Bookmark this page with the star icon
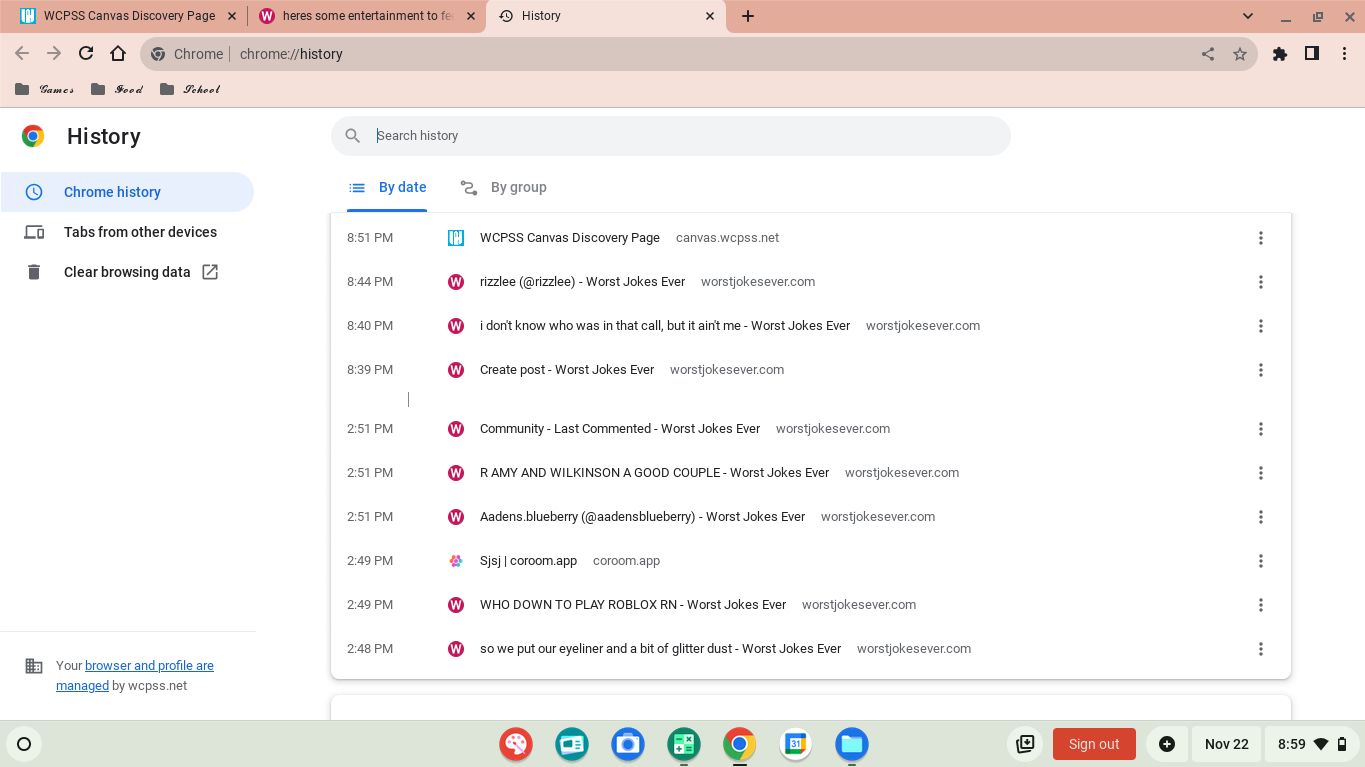Image resolution: width=1365 pixels, height=767 pixels. (x=1240, y=54)
